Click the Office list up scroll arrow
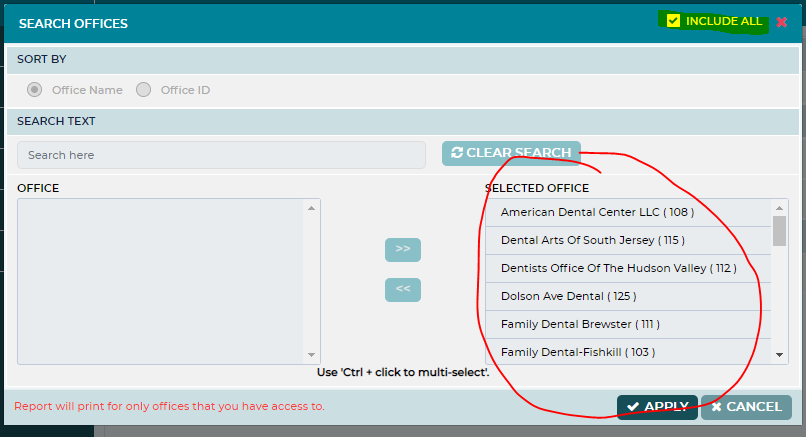 coord(311,208)
